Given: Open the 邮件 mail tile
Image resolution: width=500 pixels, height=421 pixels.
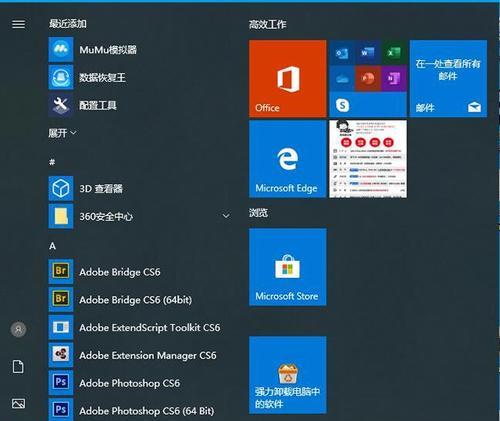Looking at the screenshot, I should click(x=448, y=79).
